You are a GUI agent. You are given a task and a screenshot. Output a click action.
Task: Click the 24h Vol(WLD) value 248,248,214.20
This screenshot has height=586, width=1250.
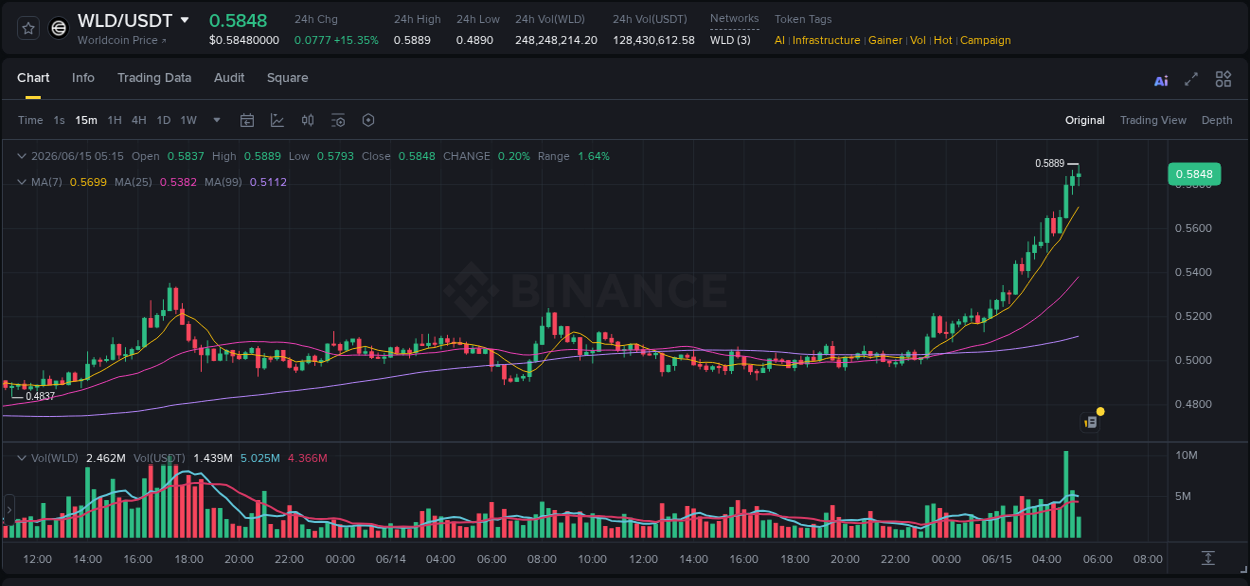click(556, 40)
